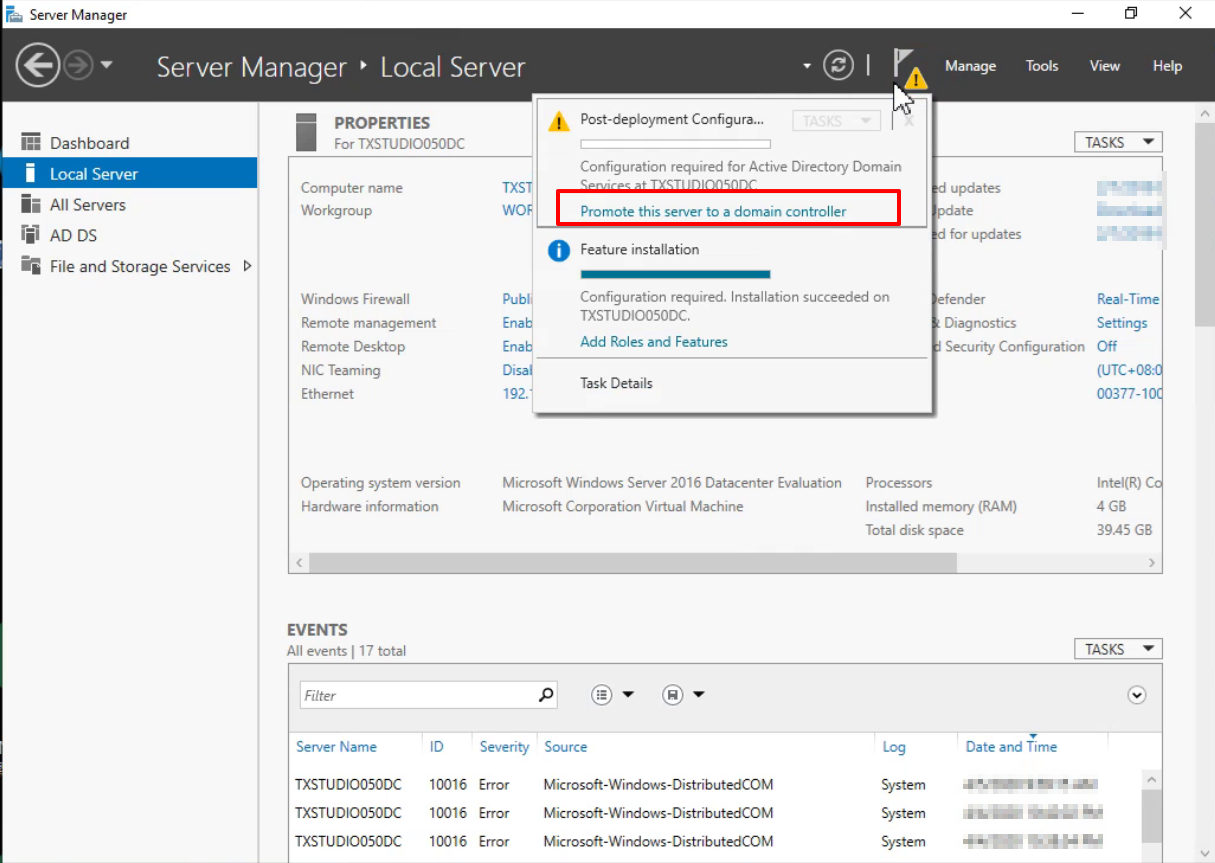Click the main window scroll up arrow
The image size is (1215, 863).
pos(1205,113)
